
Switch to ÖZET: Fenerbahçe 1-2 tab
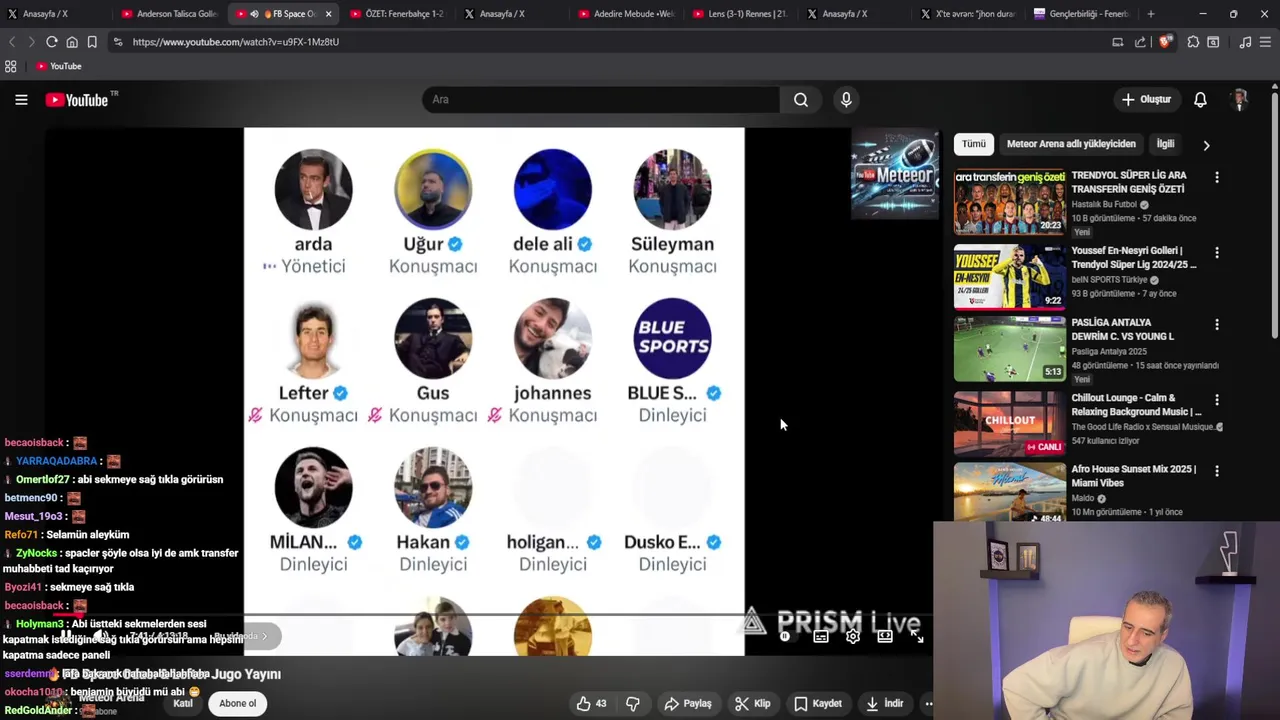tap(398, 14)
